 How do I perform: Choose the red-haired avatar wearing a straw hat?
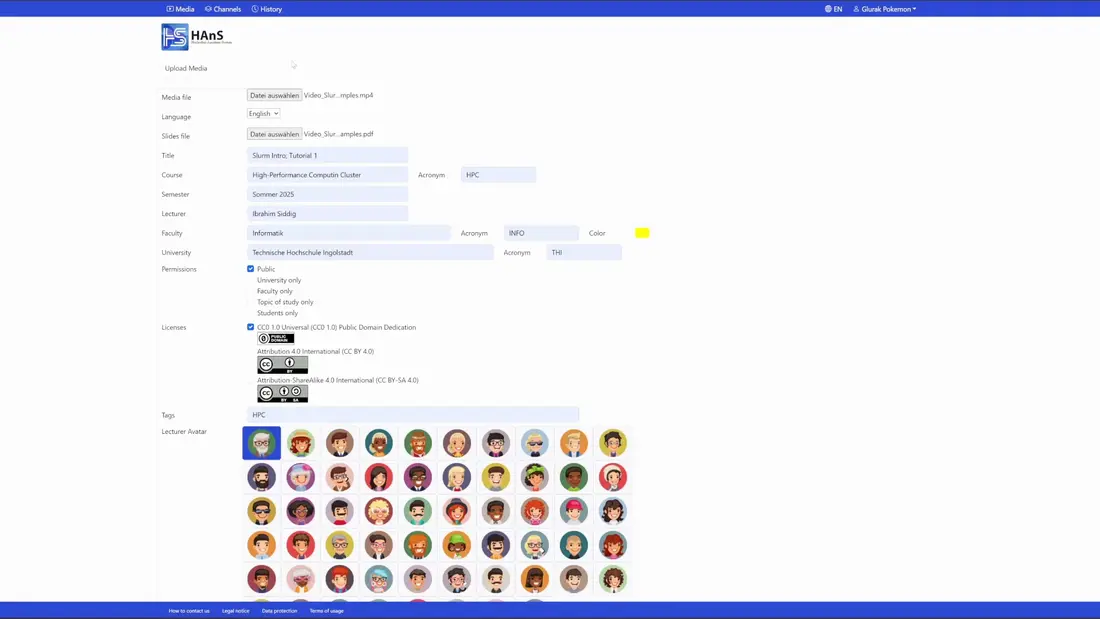[x=300, y=443]
